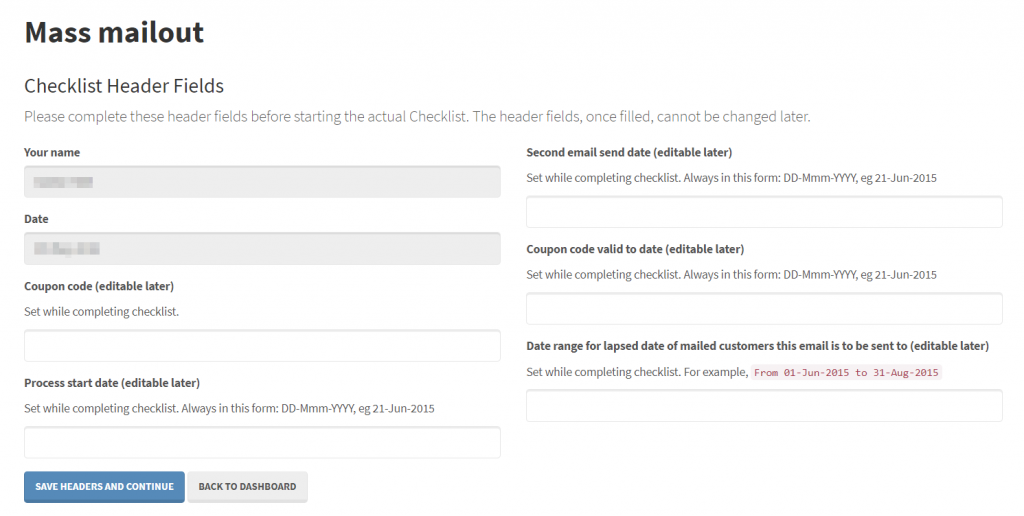Click the Save Headers and Continue button
Screen dimensions: 1024x516
[x=104, y=487]
